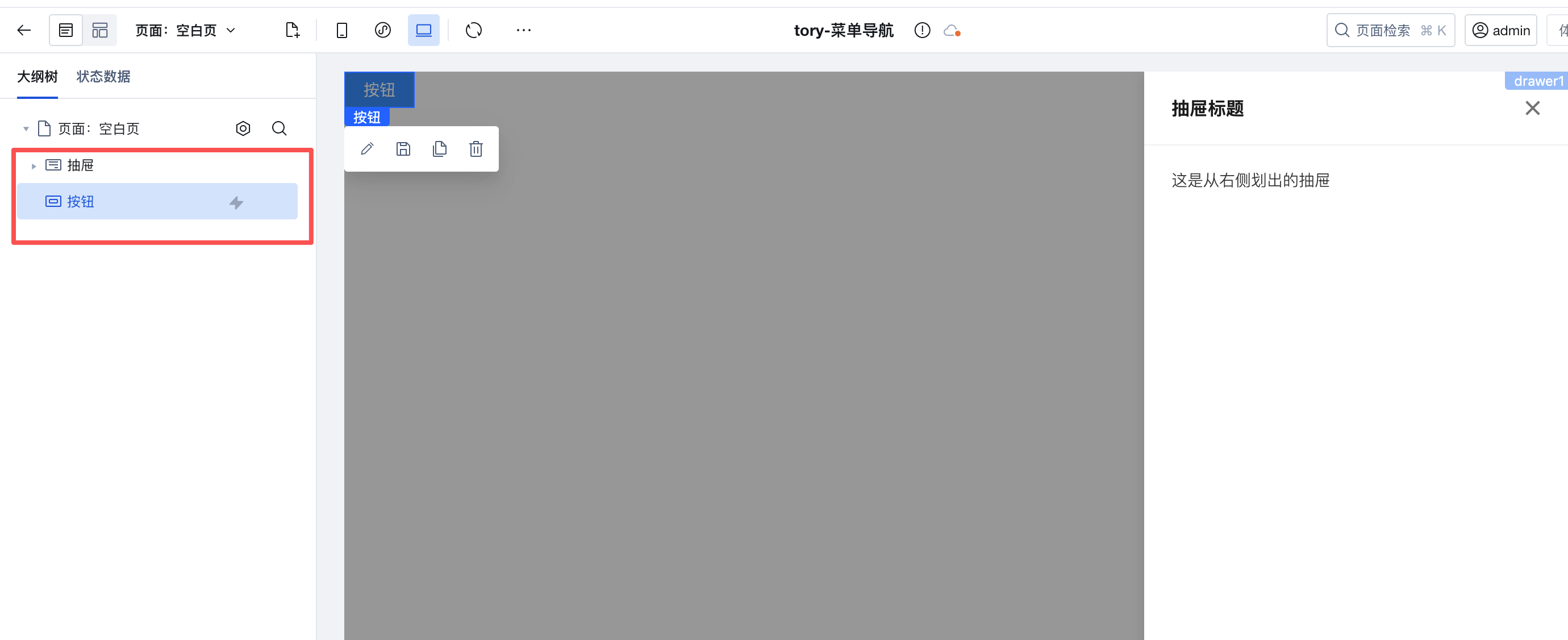Click the 按钮 button on canvas

coord(380,89)
